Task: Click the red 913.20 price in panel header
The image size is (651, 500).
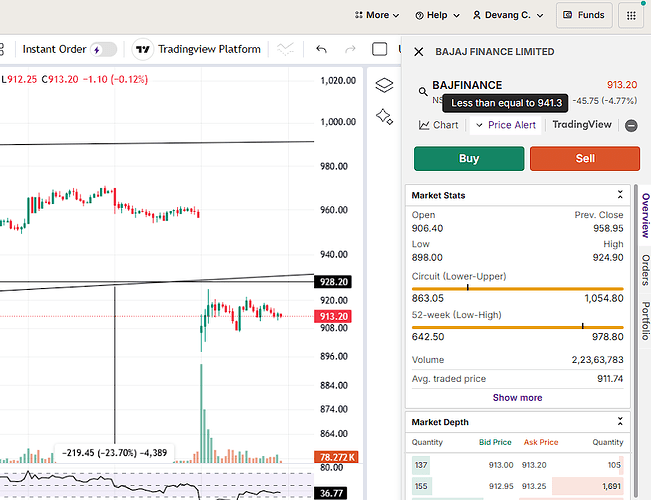Action: pyautogui.click(x=622, y=85)
